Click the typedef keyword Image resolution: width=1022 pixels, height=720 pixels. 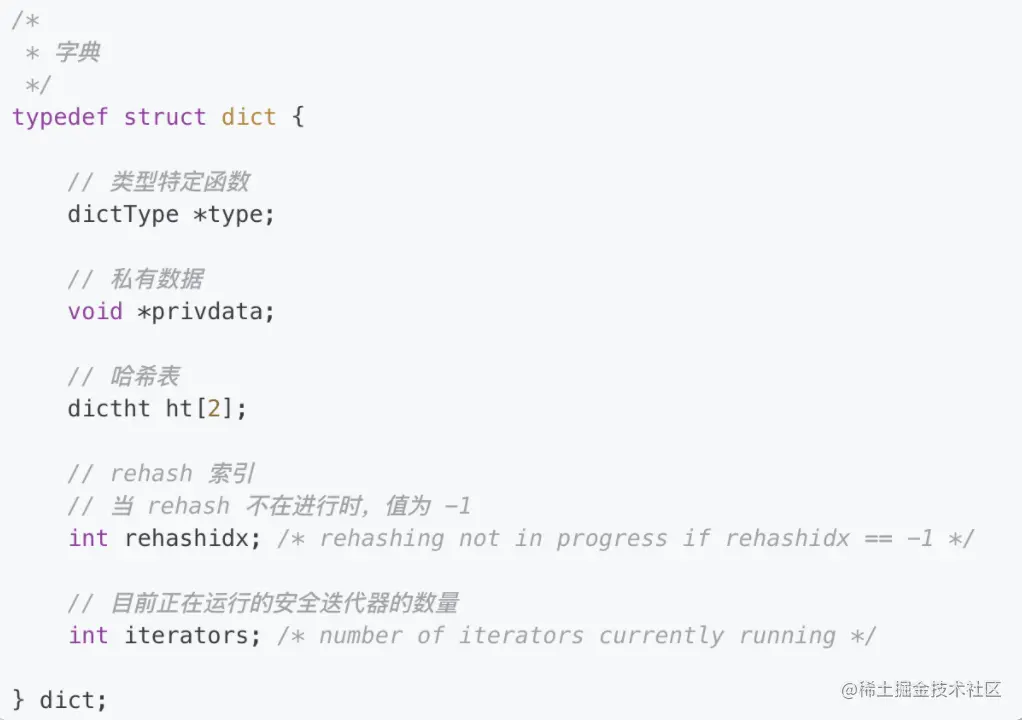[60, 117]
